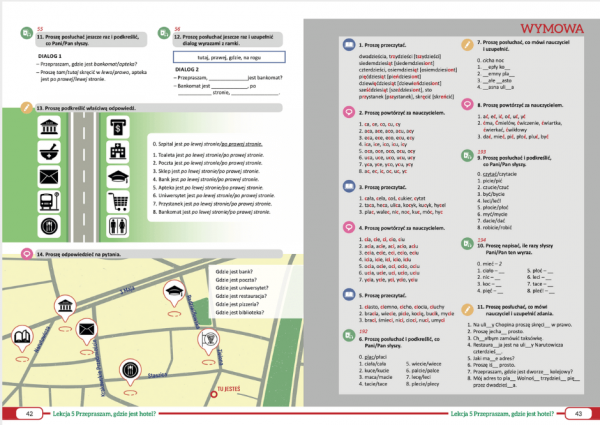Screen dimensions: 600x425
Task: Click page number 42 in footer
Action: coord(29,413)
